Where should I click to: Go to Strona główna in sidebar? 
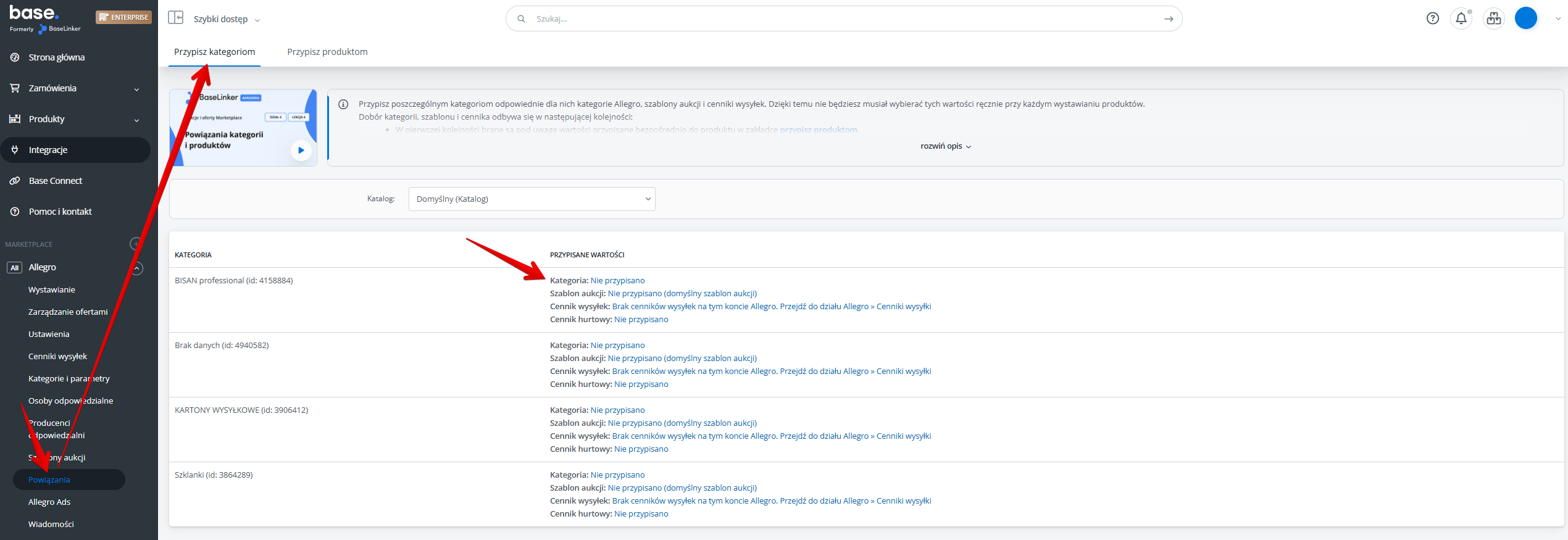coord(56,57)
